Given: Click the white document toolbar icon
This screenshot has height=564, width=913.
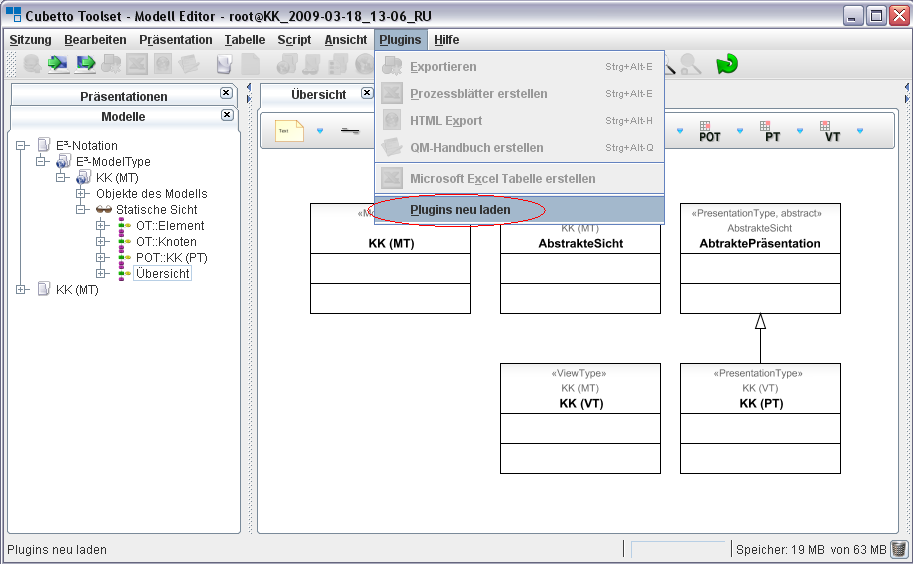Looking at the screenshot, I should pyautogui.click(x=224, y=63).
